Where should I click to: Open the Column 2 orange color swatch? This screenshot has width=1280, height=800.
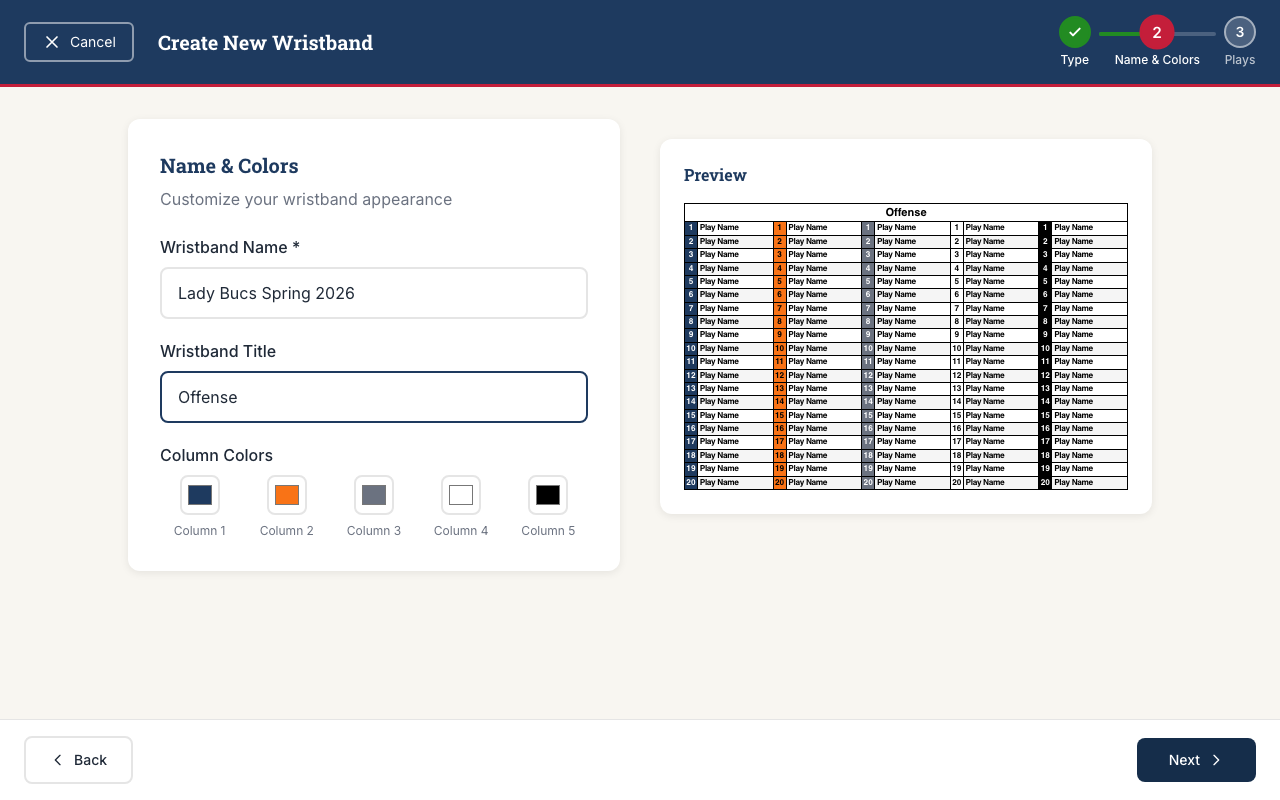(287, 495)
